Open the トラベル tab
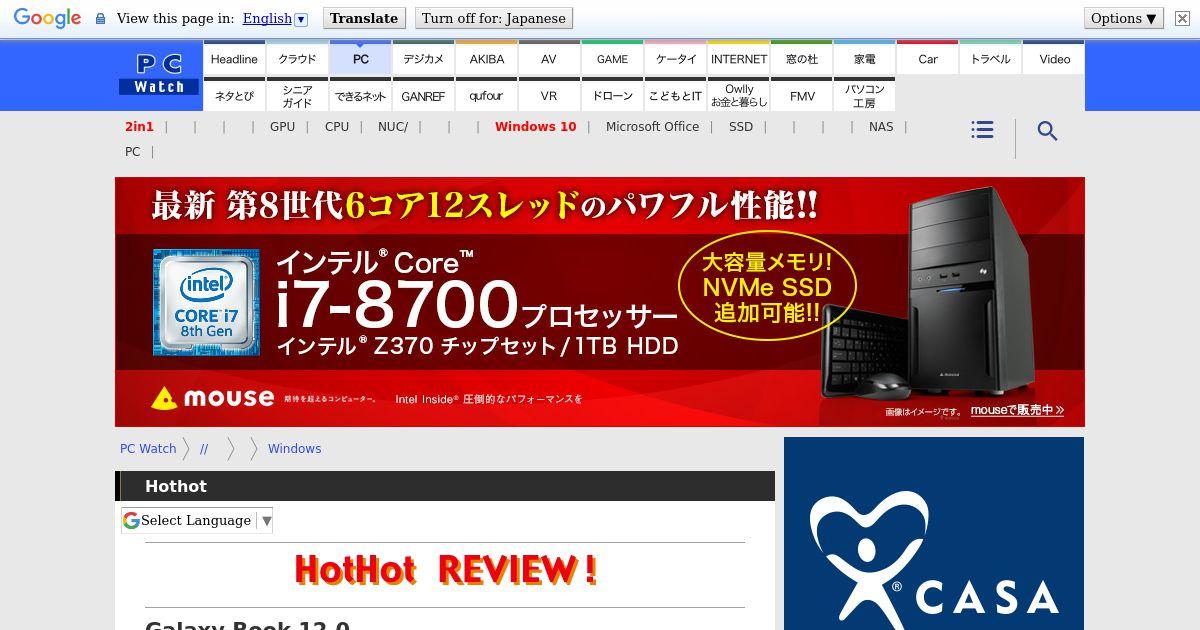 coord(990,58)
